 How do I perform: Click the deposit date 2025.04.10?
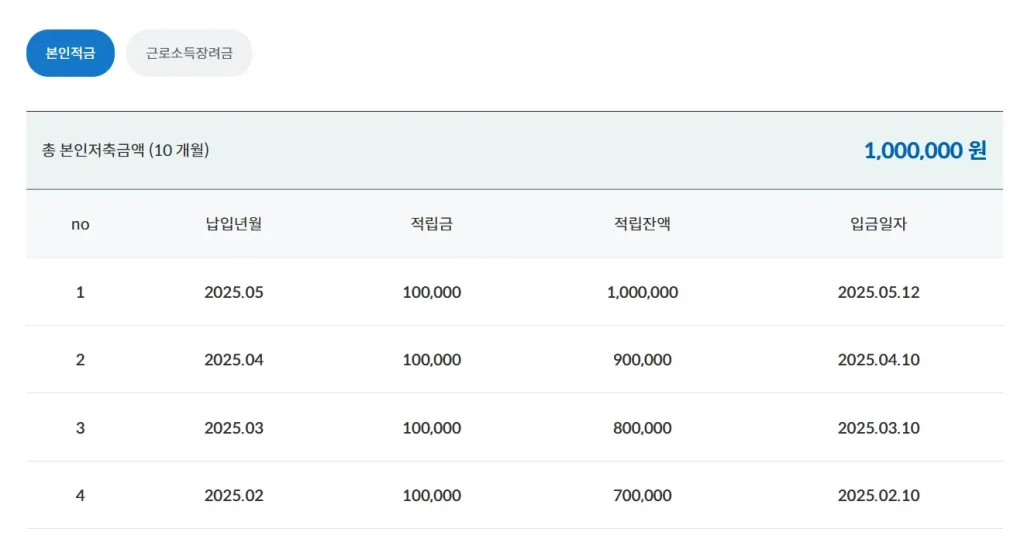pyautogui.click(x=878, y=360)
